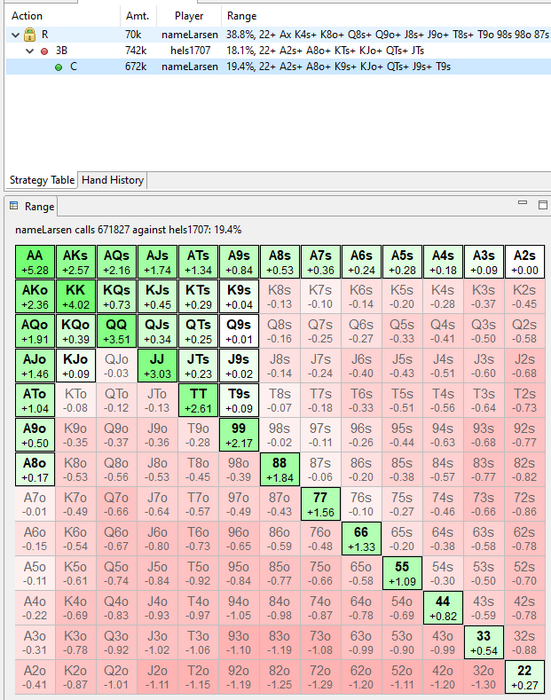The image size is (551, 700).
Task: Click the 72o -1.29 cell
Action: pos(321,677)
